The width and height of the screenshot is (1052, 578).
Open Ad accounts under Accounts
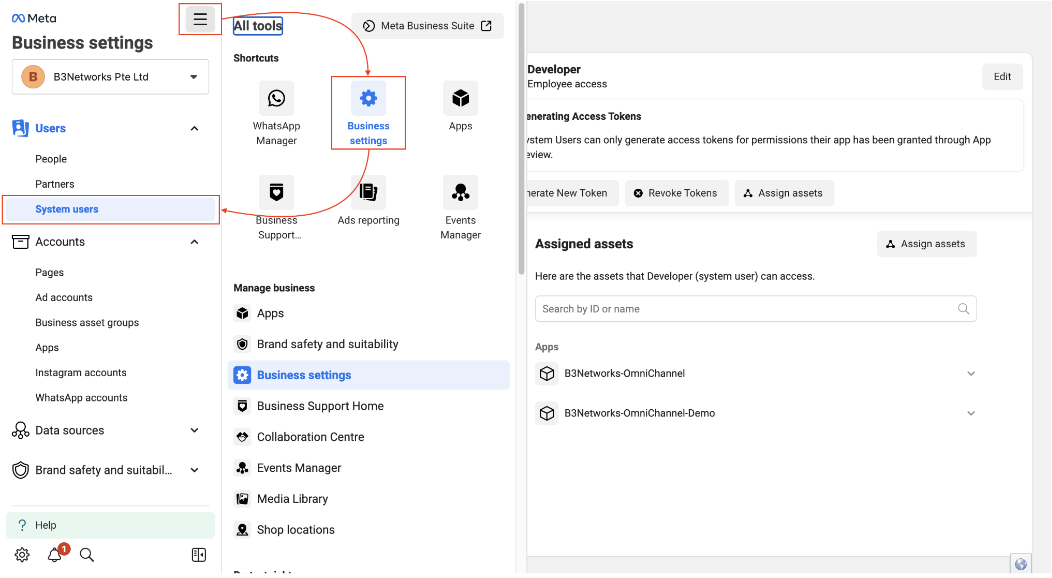pos(64,297)
